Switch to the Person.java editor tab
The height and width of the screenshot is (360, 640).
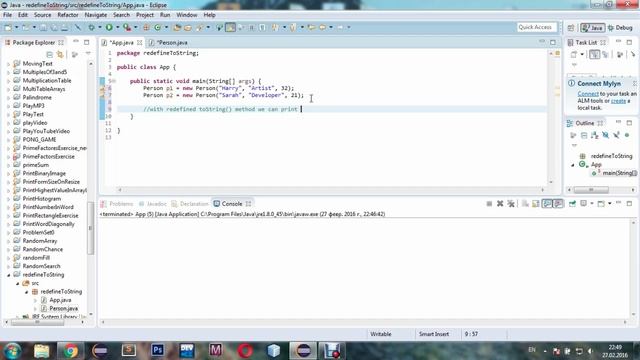click(x=172, y=42)
